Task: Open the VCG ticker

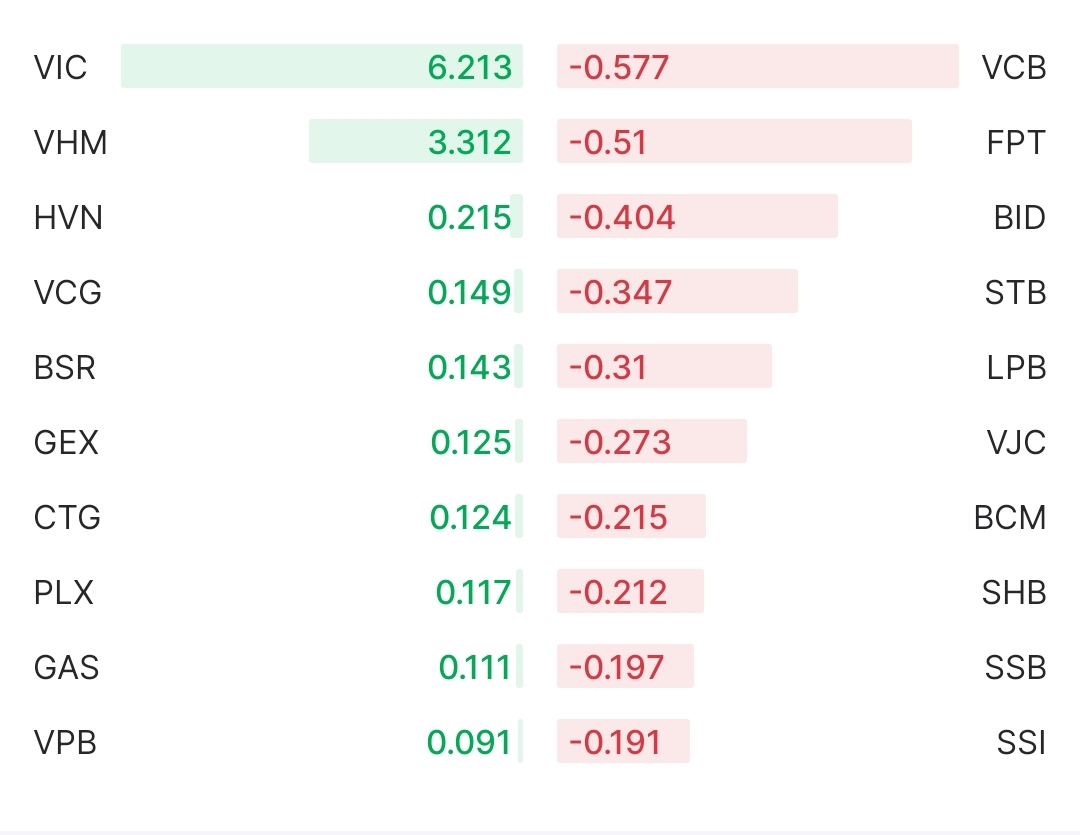Action: [68, 293]
